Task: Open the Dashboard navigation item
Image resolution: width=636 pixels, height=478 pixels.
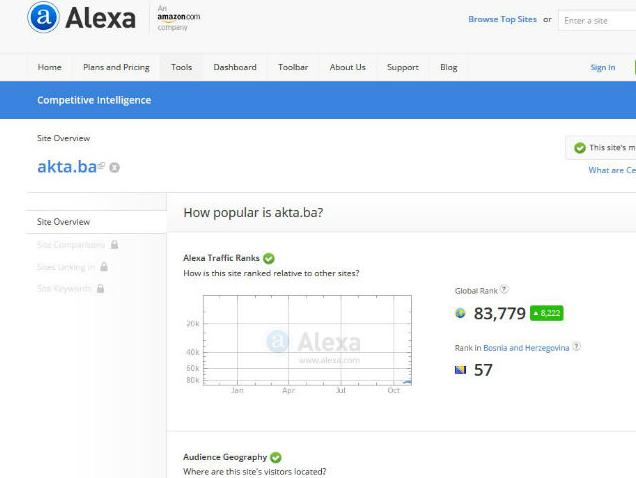Action: click(235, 67)
